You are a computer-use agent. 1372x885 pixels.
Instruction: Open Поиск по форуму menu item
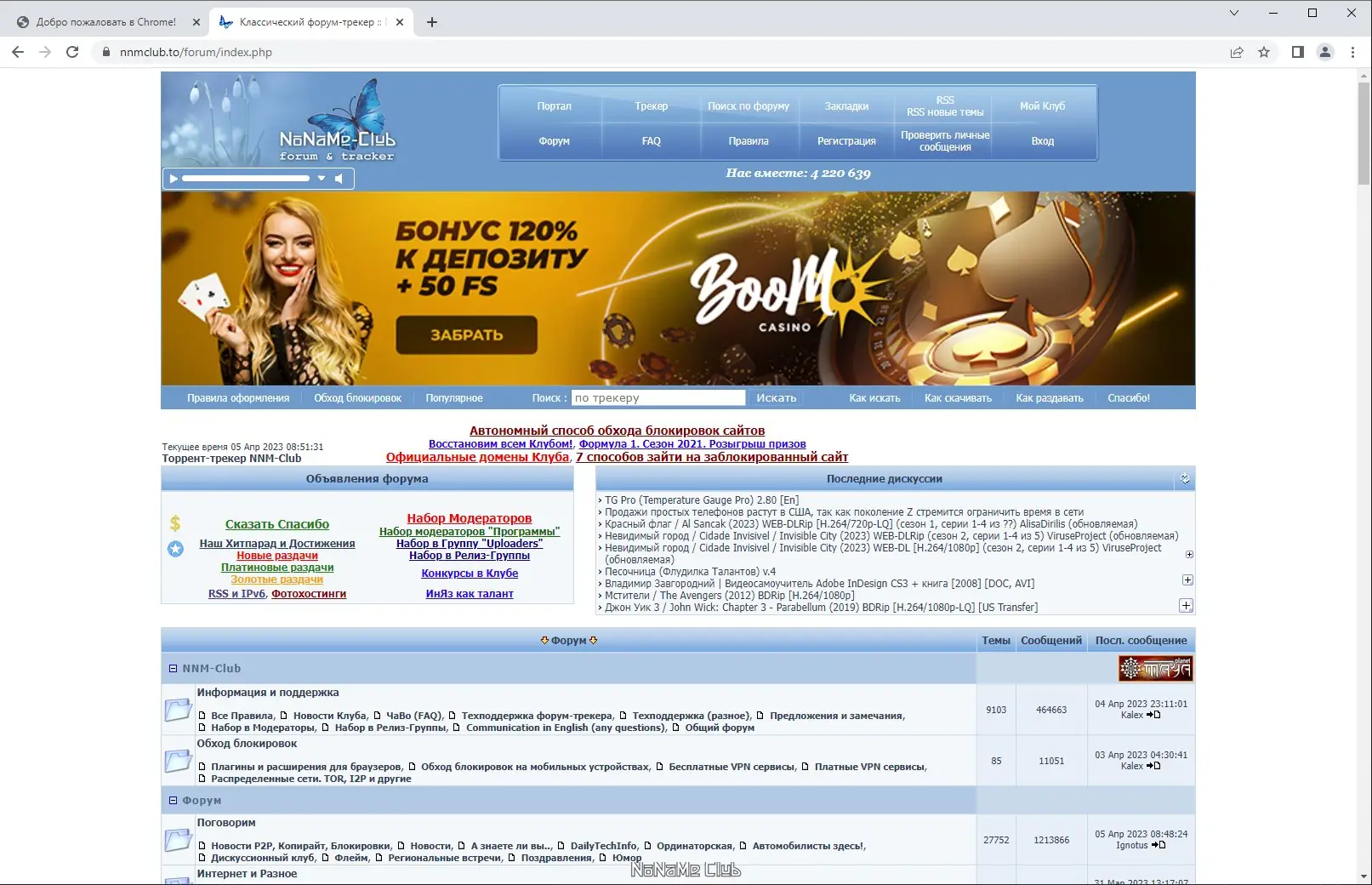coord(749,106)
